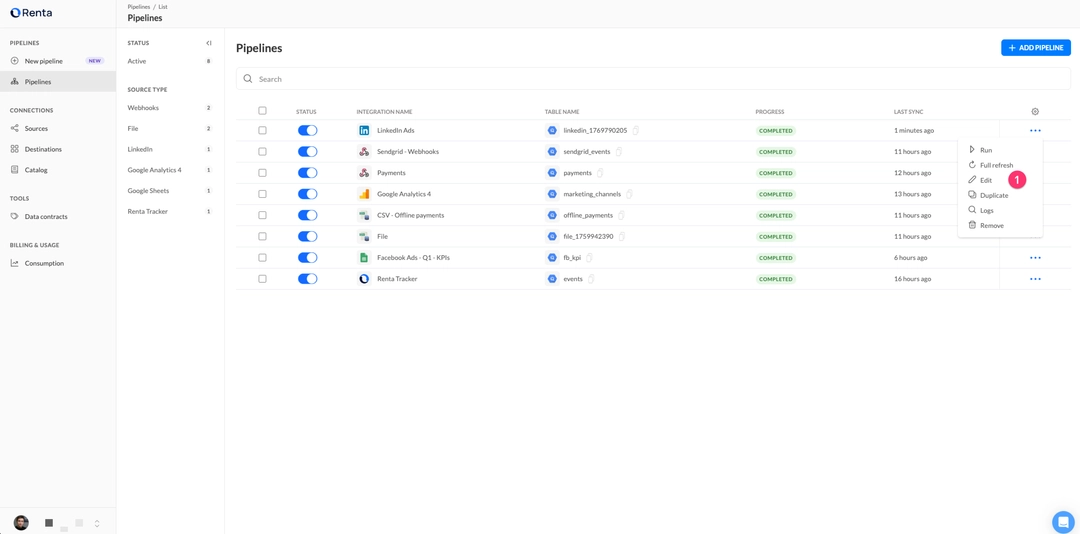Copy the sendgrid_events table name
This screenshot has width=1080, height=534.
click(x=619, y=152)
